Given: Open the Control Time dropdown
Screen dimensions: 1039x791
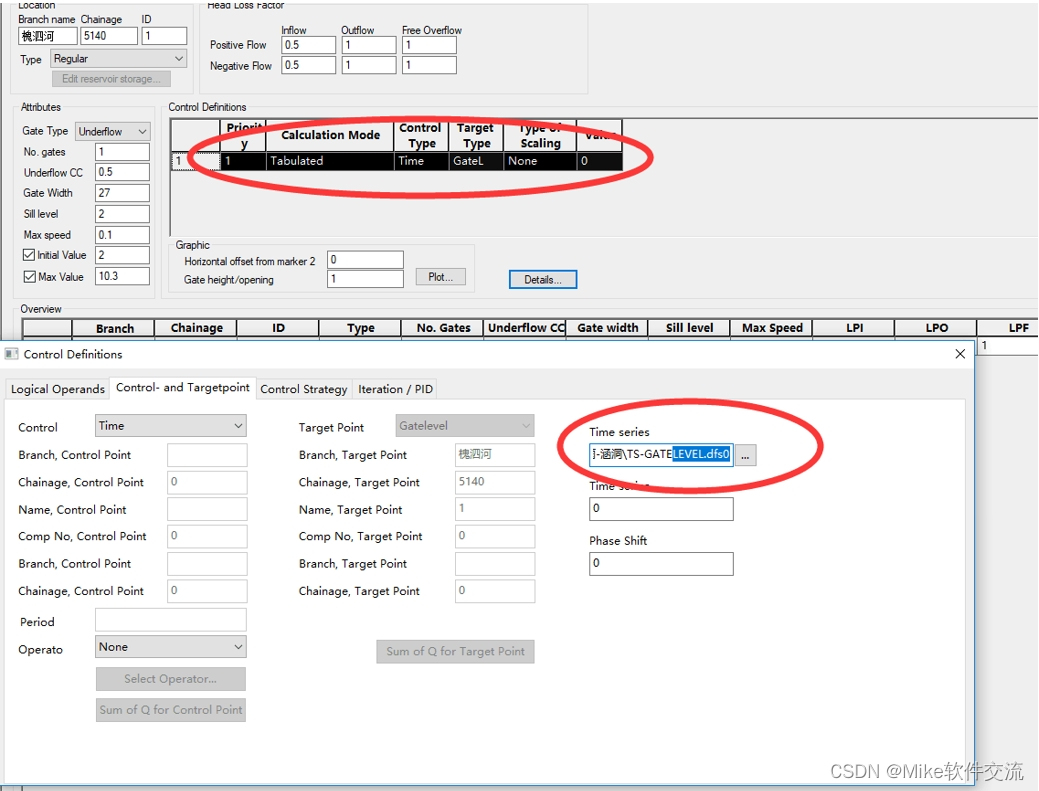Looking at the screenshot, I should (x=171, y=426).
